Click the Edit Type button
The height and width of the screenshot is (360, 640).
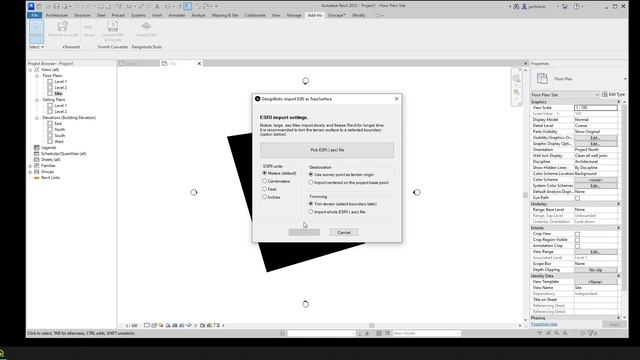613,94
